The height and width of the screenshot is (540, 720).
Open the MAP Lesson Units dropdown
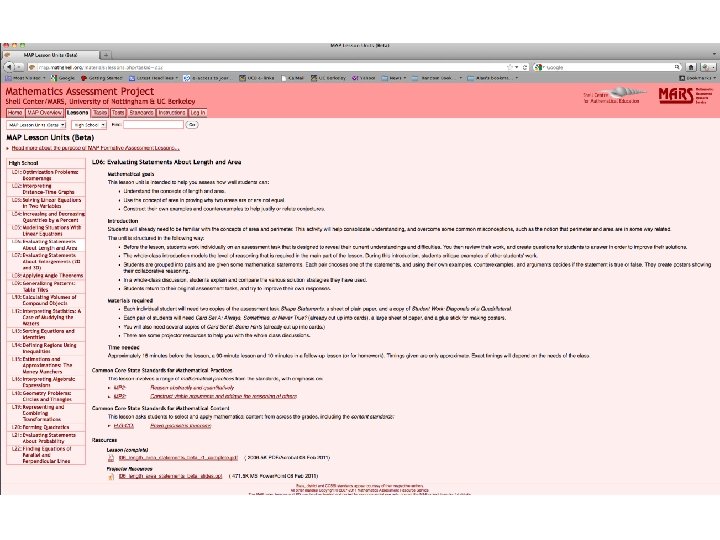coord(36,125)
